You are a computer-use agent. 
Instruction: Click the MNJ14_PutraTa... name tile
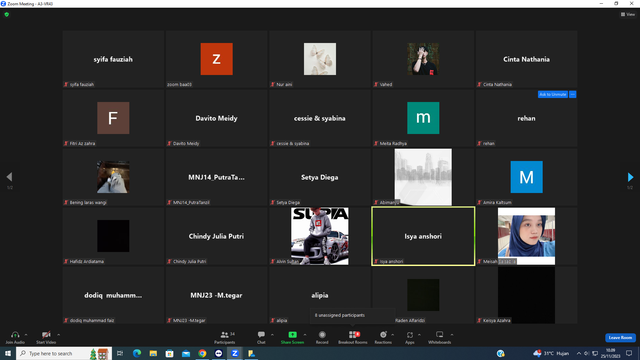click(216, 177)
